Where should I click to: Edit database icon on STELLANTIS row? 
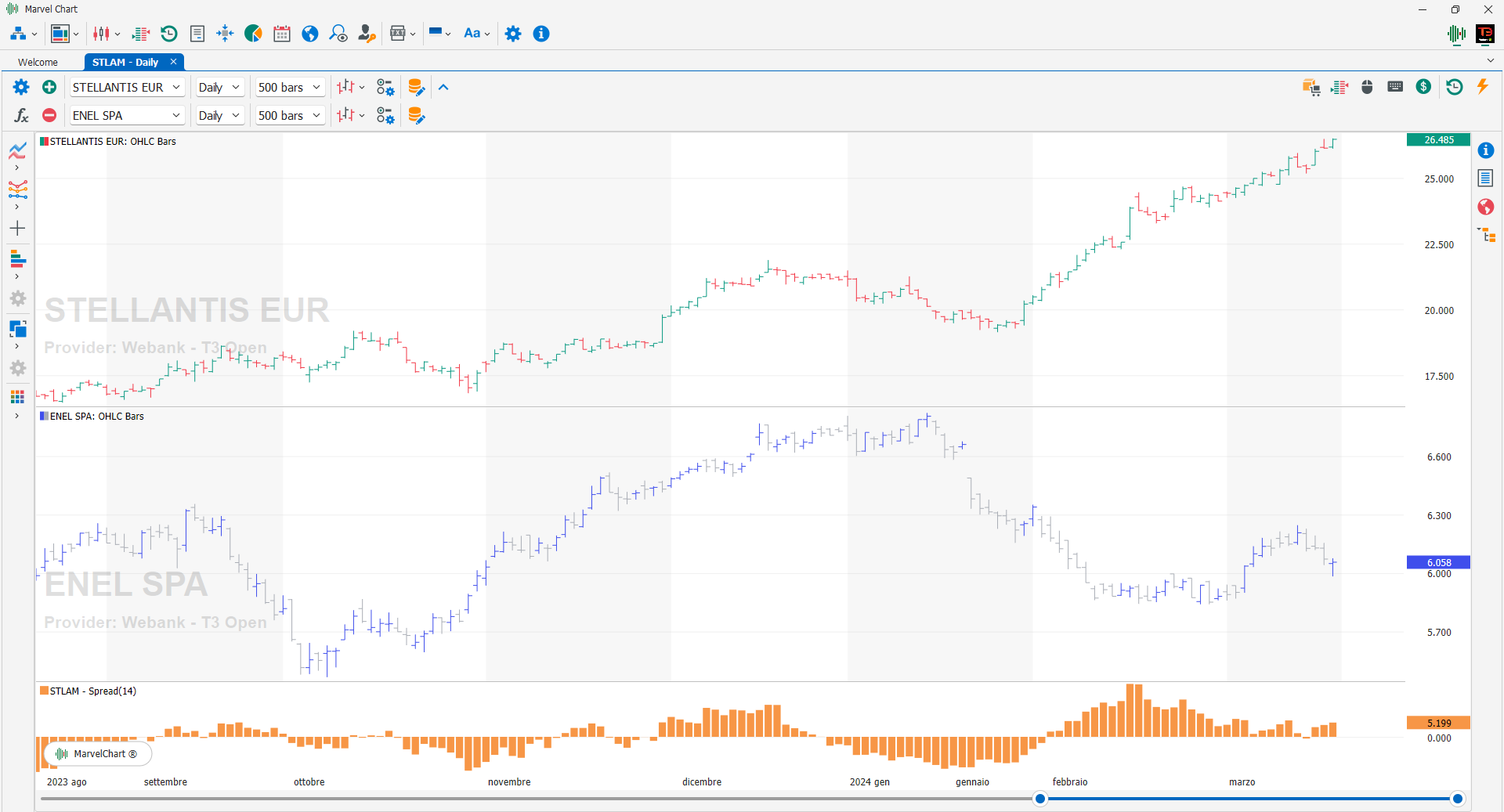coord(416,87)
